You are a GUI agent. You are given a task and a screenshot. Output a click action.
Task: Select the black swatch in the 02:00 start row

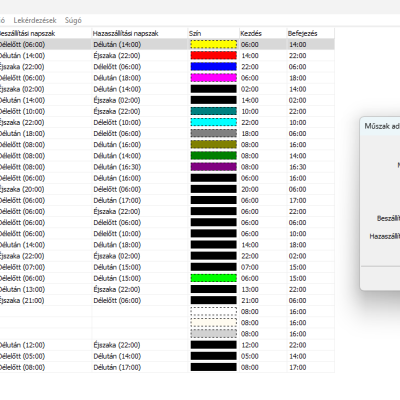tap(214, 89)
